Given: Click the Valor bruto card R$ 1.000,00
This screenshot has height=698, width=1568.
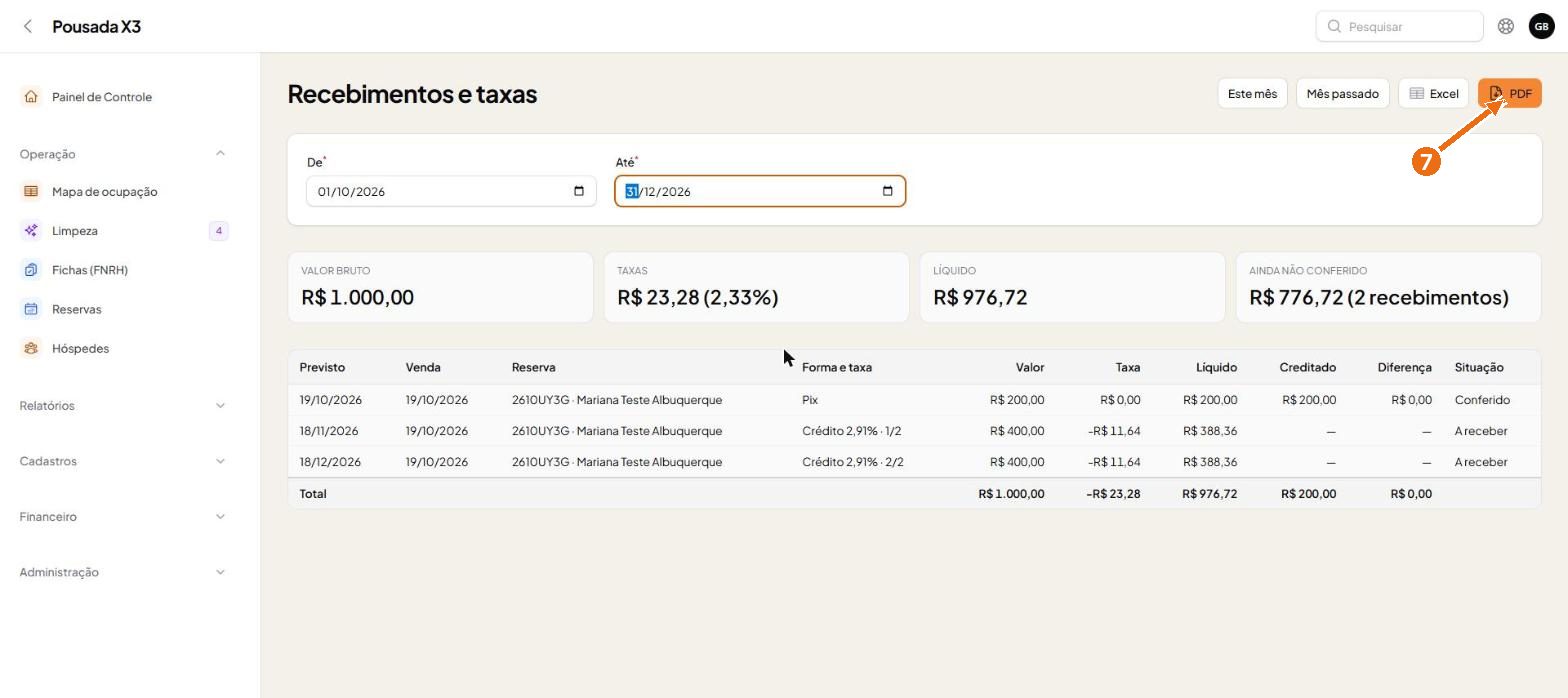Looking at the screenshot, I should coord(440,287).
